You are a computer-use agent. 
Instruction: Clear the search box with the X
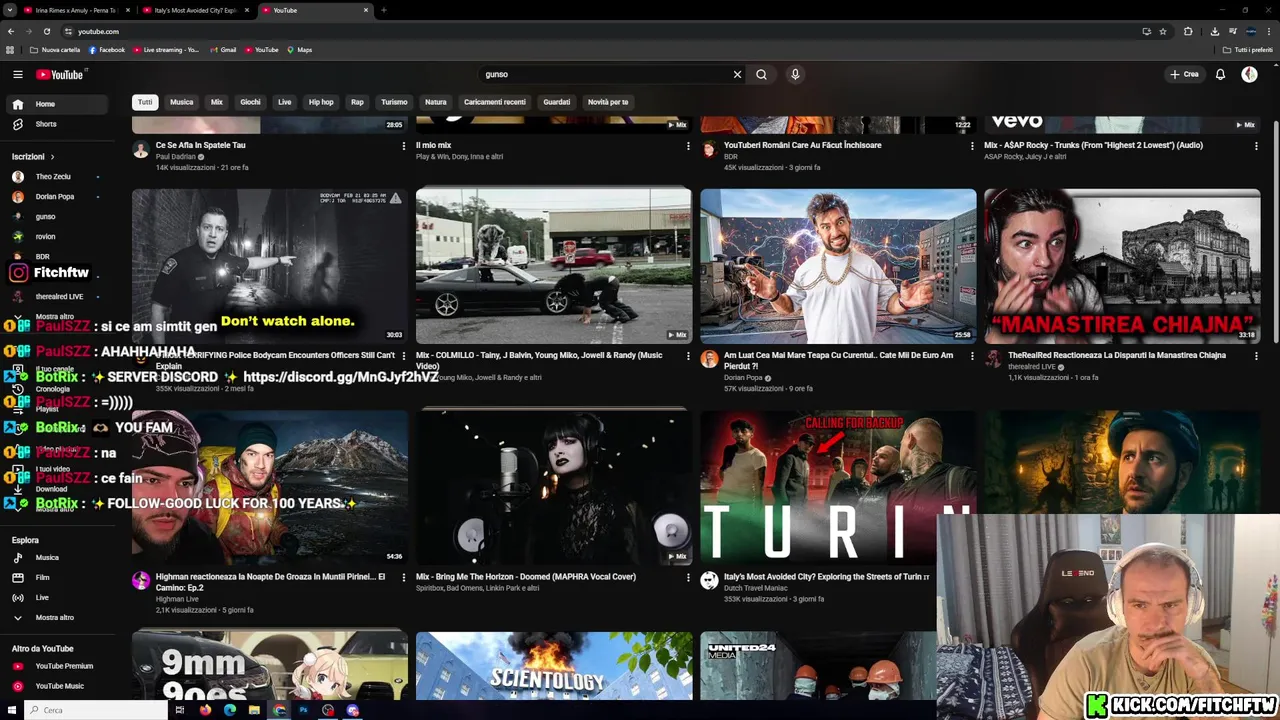737,74
